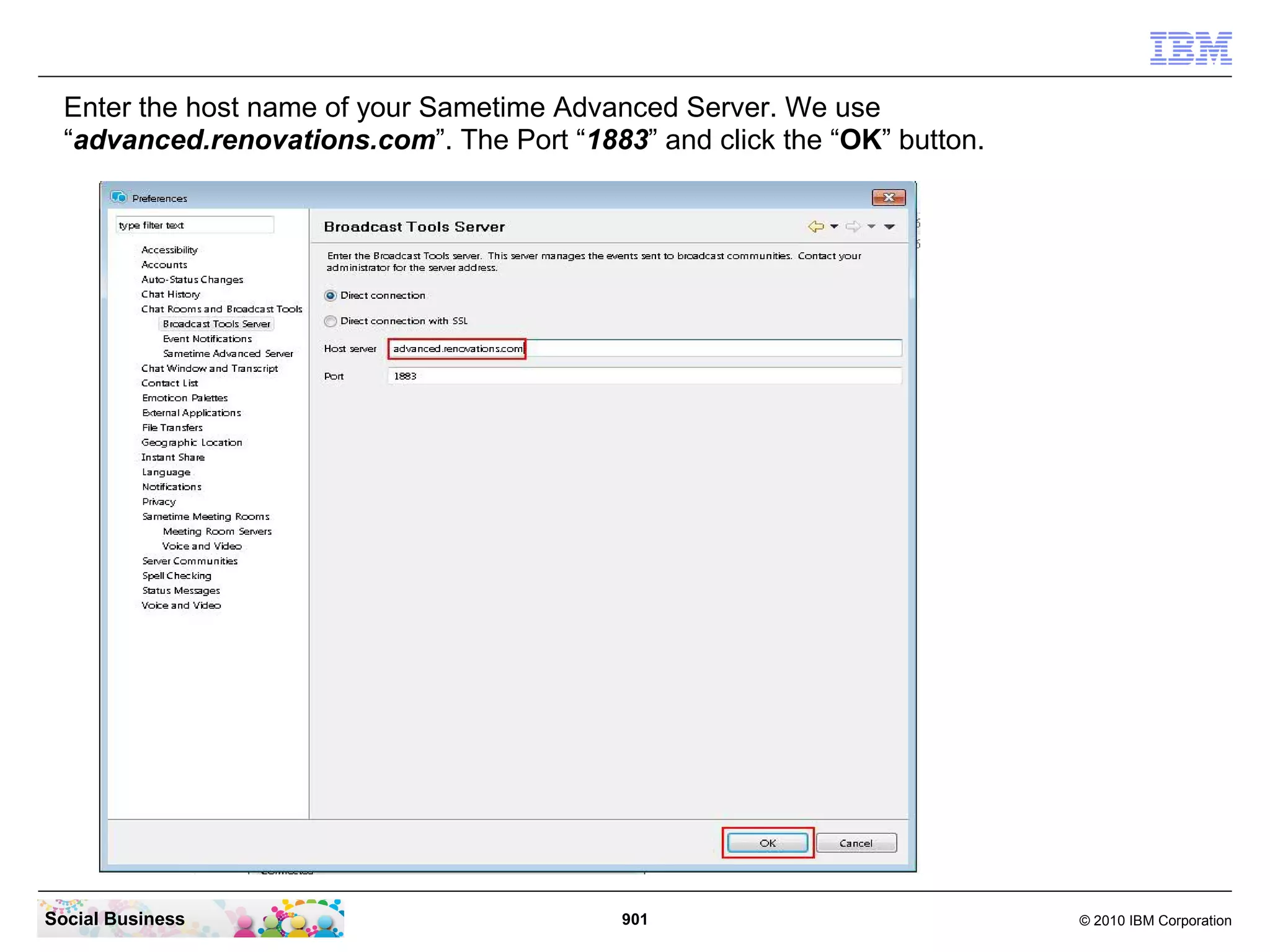
Task: Click the back arrow navigation icon
Action: pyautogui.click(x=815, y=227)
